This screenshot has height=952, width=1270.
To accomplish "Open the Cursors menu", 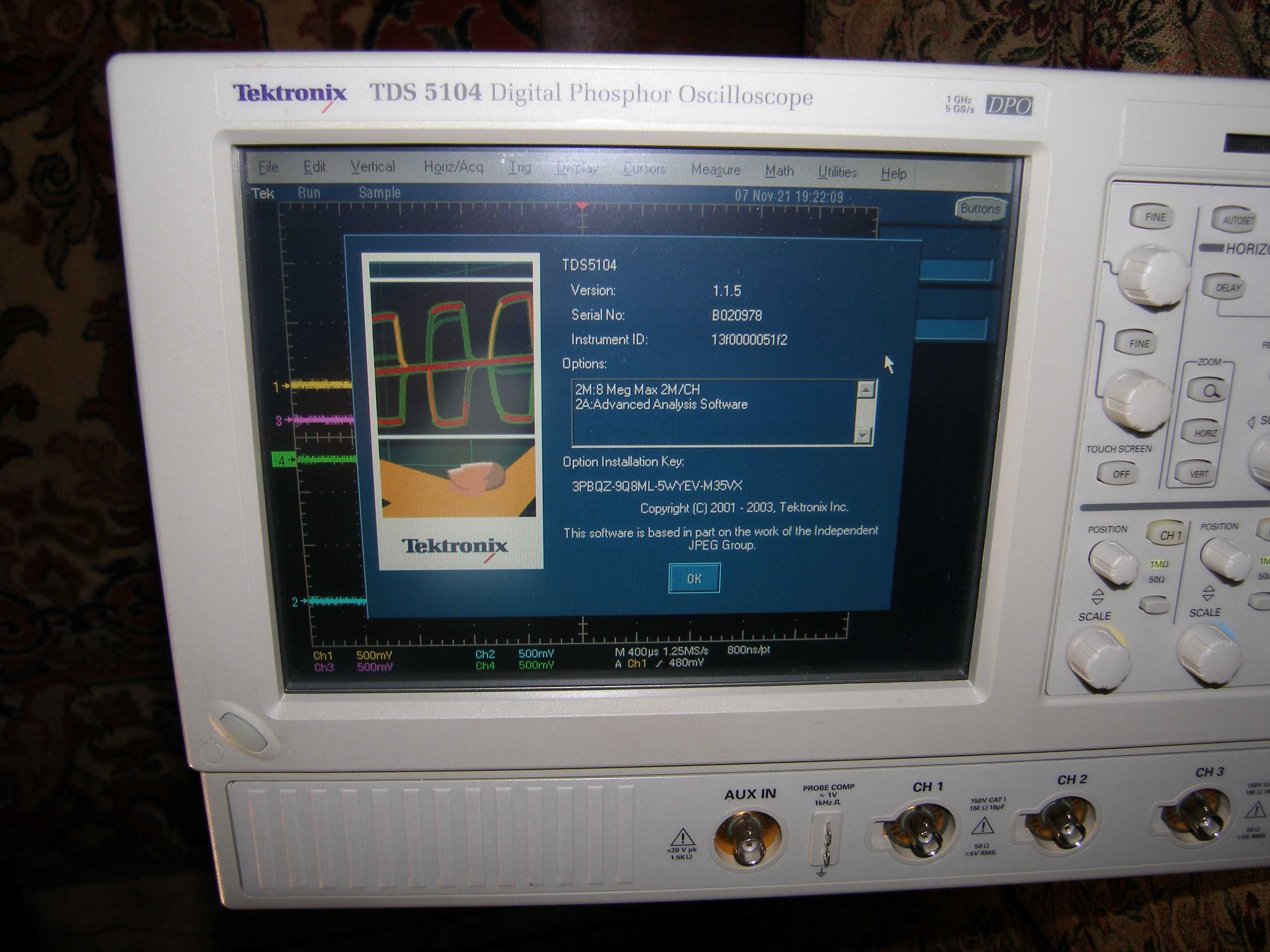I will tap(644, 169).
